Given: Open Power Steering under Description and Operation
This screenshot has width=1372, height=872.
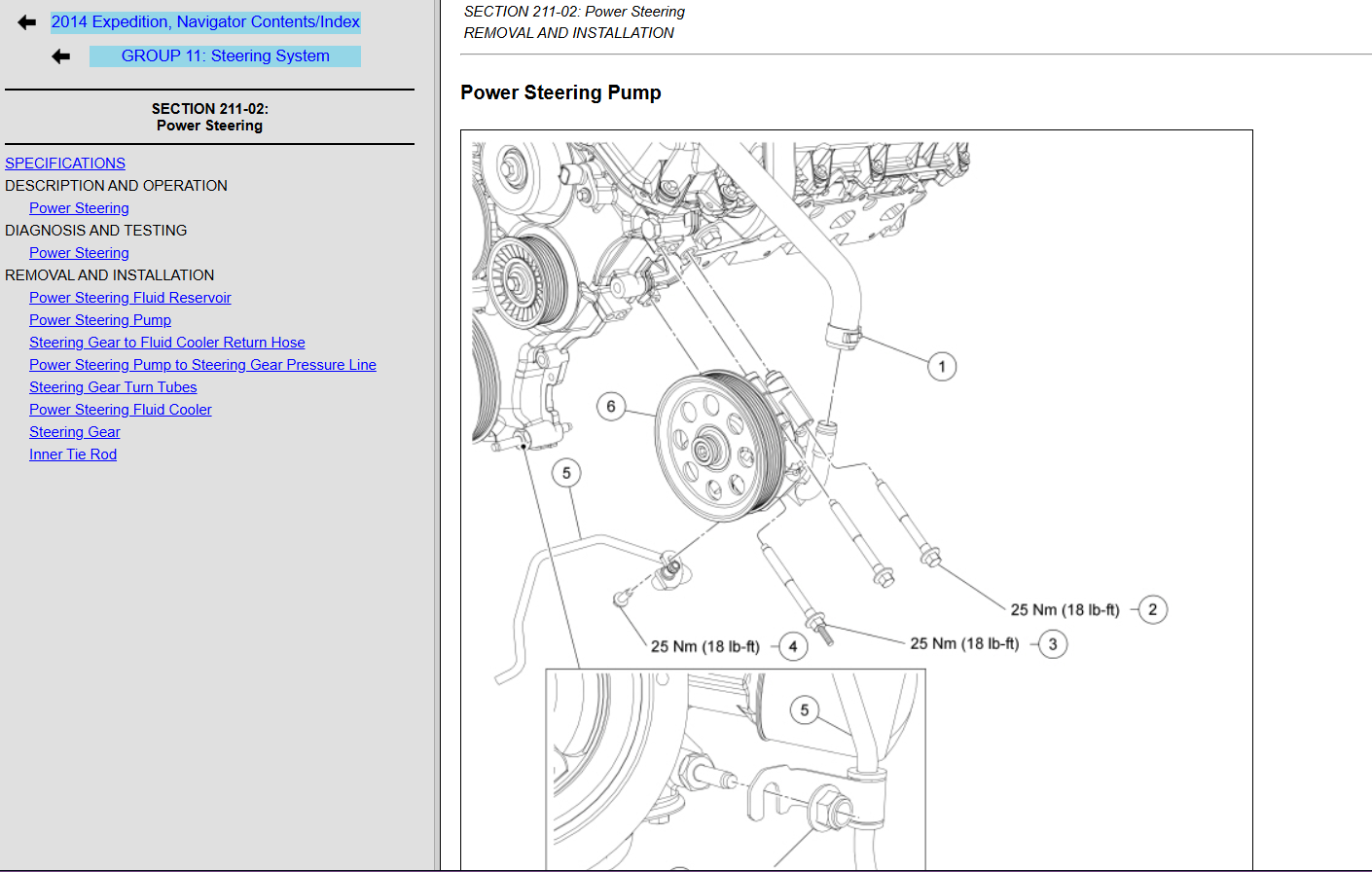Looking at the screenshot, I should tap(79, 208).
